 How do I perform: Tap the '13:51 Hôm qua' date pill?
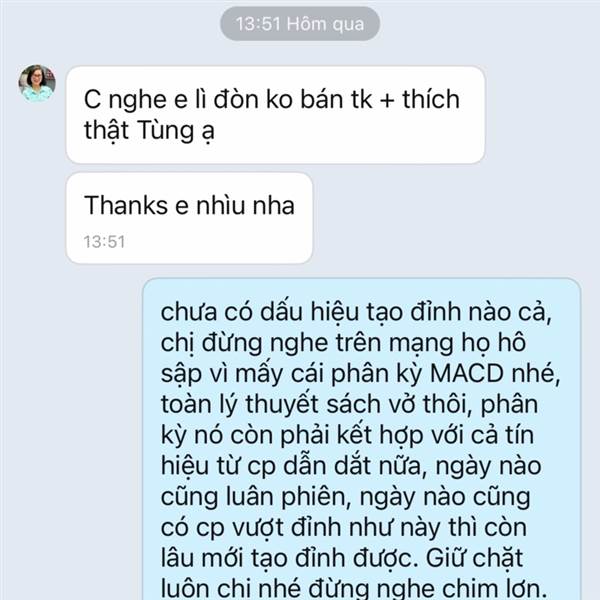(x=300, y=24)
